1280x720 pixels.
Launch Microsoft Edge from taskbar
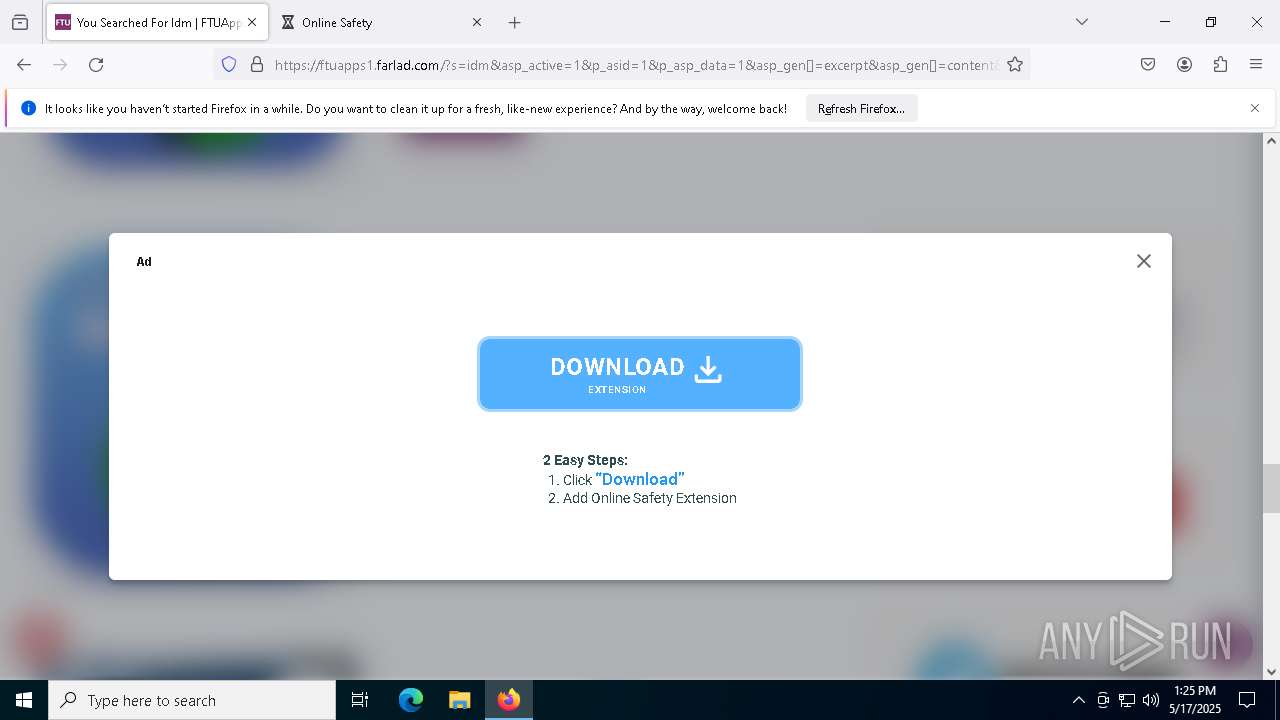[411, 700]
